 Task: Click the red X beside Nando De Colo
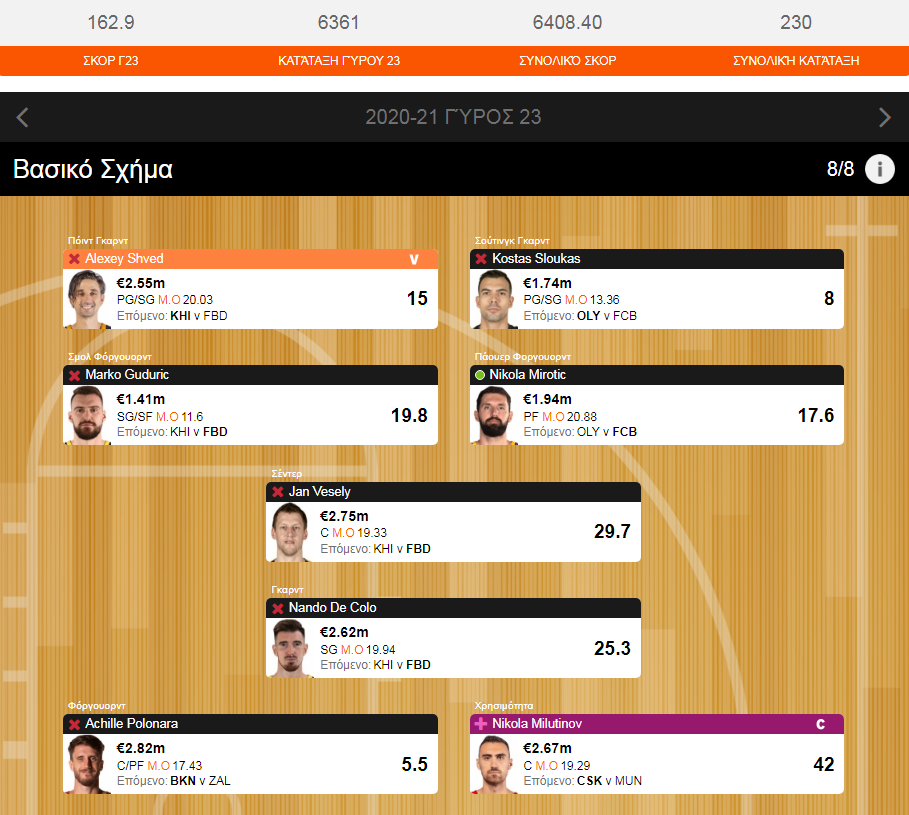pyautogui.click(x=278, y=608)
